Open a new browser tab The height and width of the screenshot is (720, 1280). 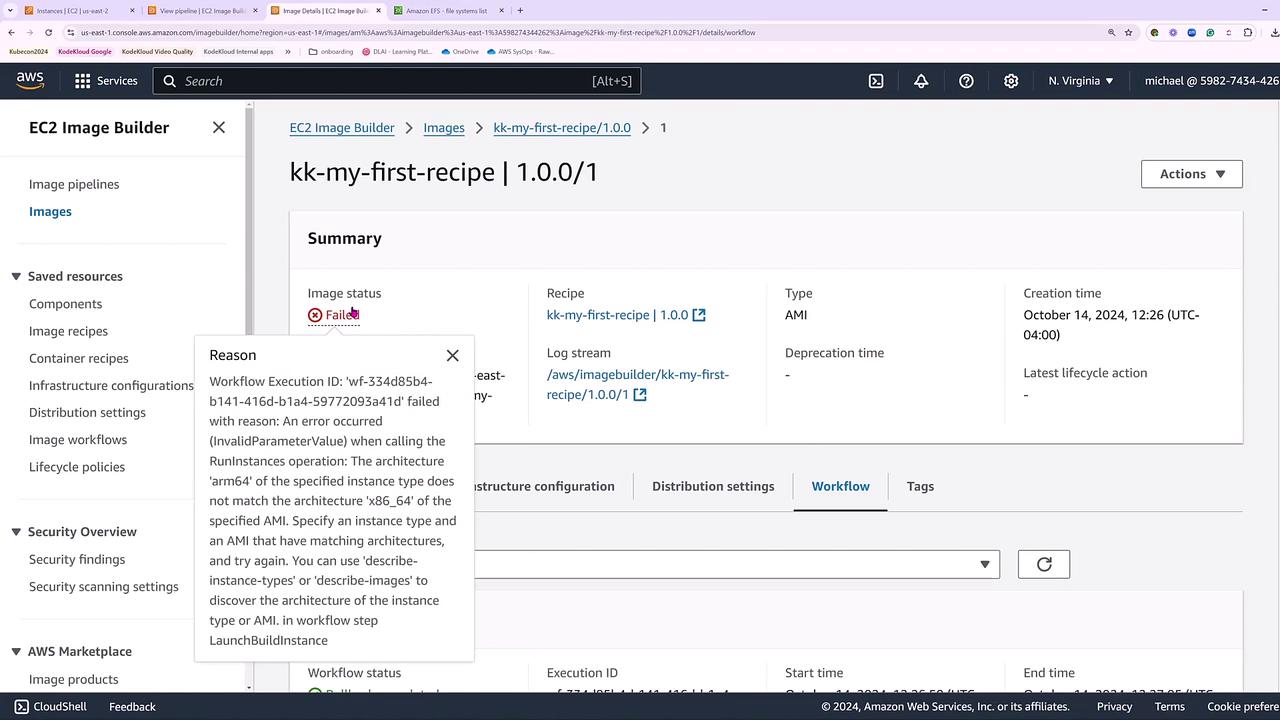click(x=520, y=11)
